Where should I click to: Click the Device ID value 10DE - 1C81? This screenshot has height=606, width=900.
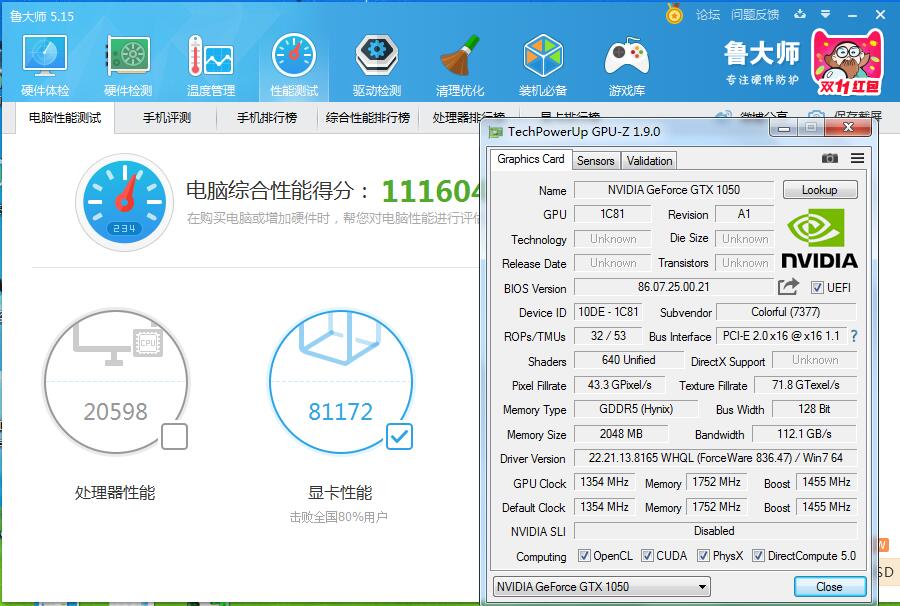[608, 312]
